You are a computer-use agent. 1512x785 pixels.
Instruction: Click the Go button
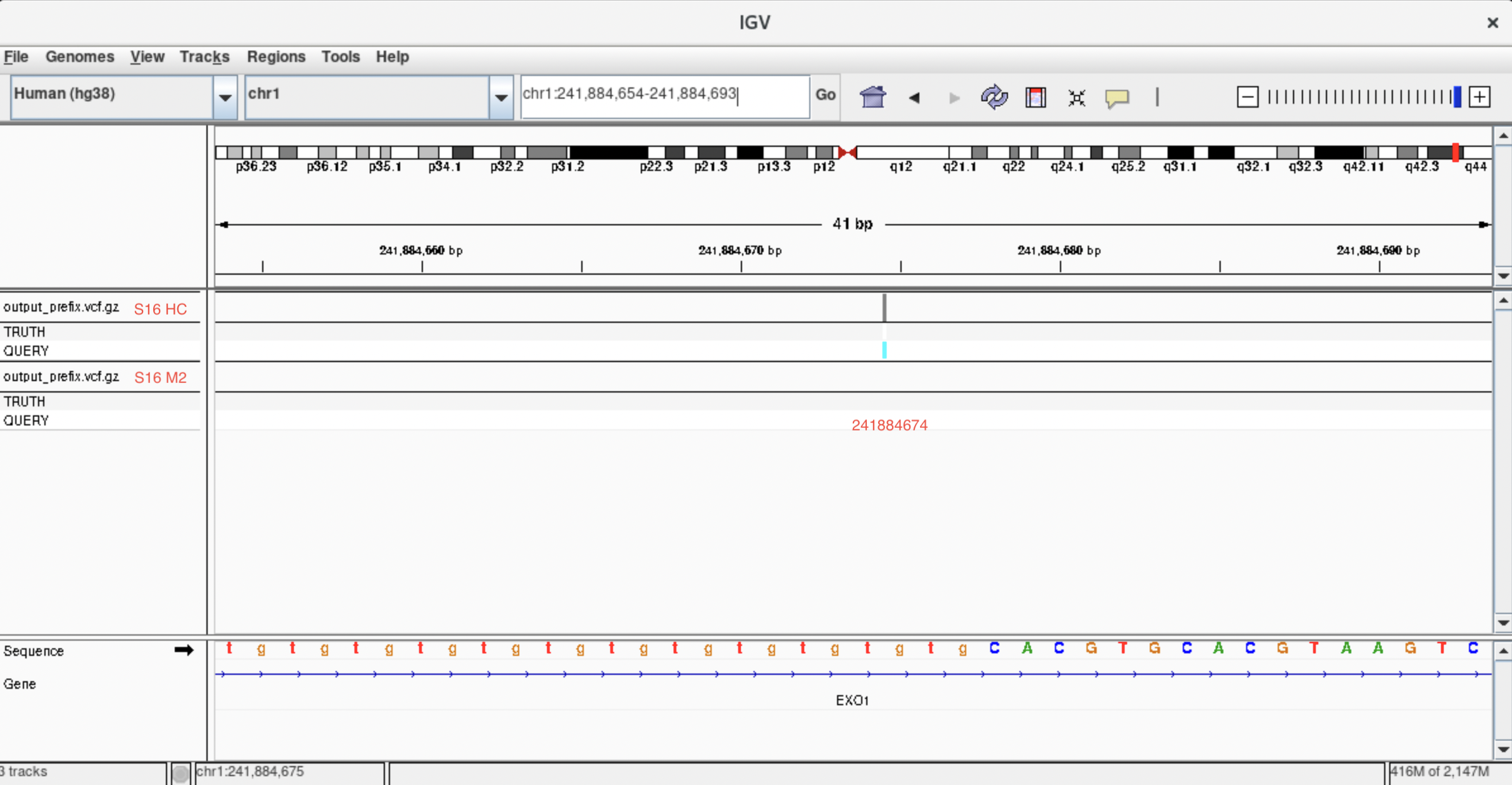point(825,96)
